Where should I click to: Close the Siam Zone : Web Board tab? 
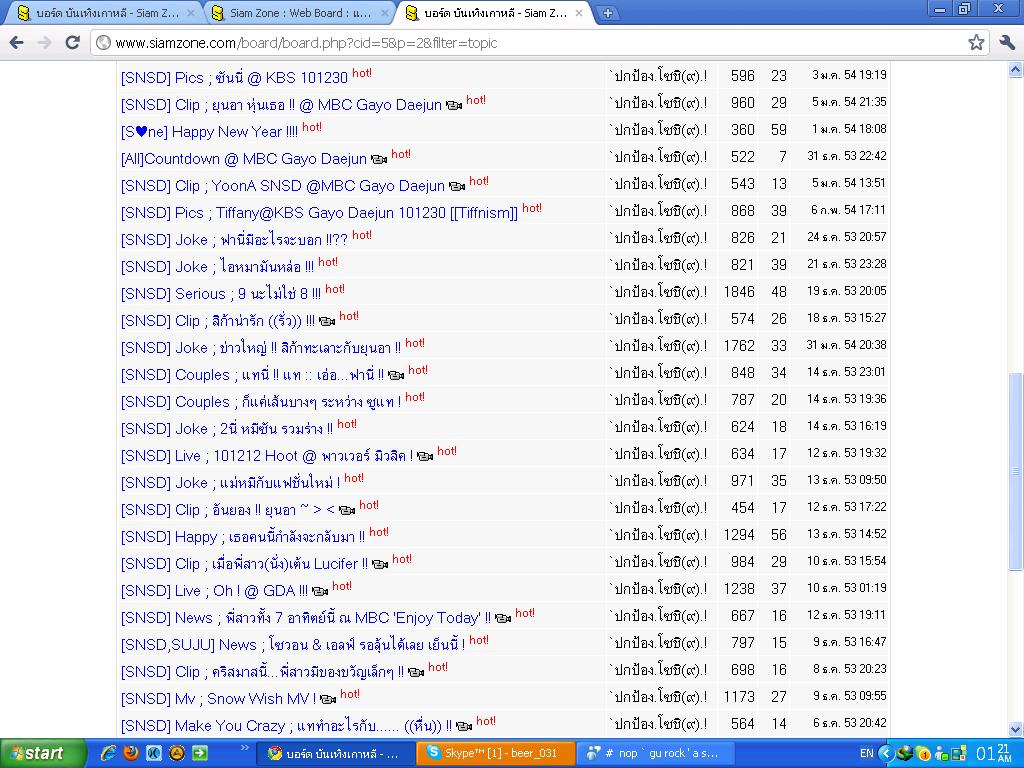click(385, 13)
